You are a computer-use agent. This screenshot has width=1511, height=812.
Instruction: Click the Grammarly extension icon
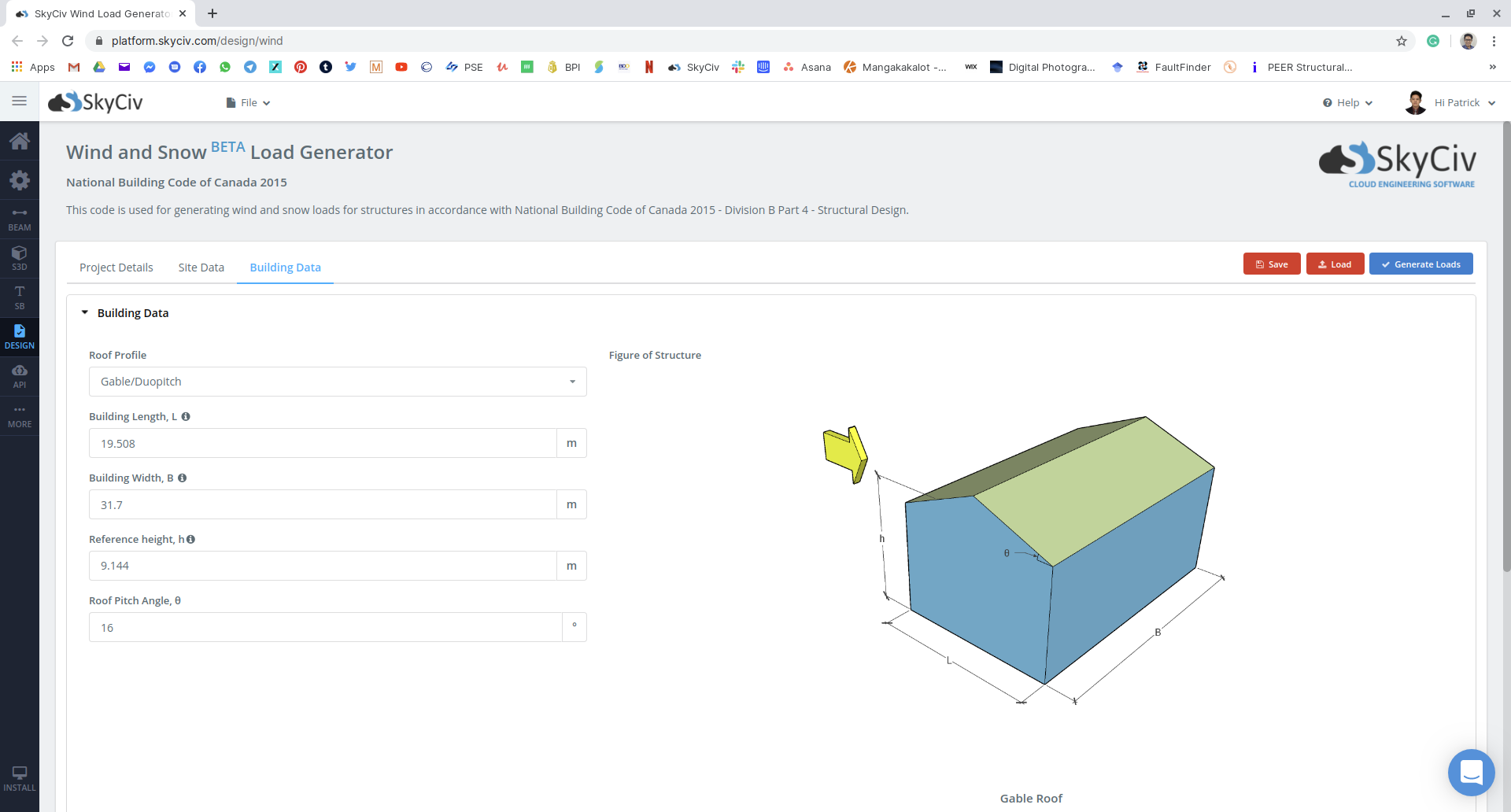coord(1433,41)
